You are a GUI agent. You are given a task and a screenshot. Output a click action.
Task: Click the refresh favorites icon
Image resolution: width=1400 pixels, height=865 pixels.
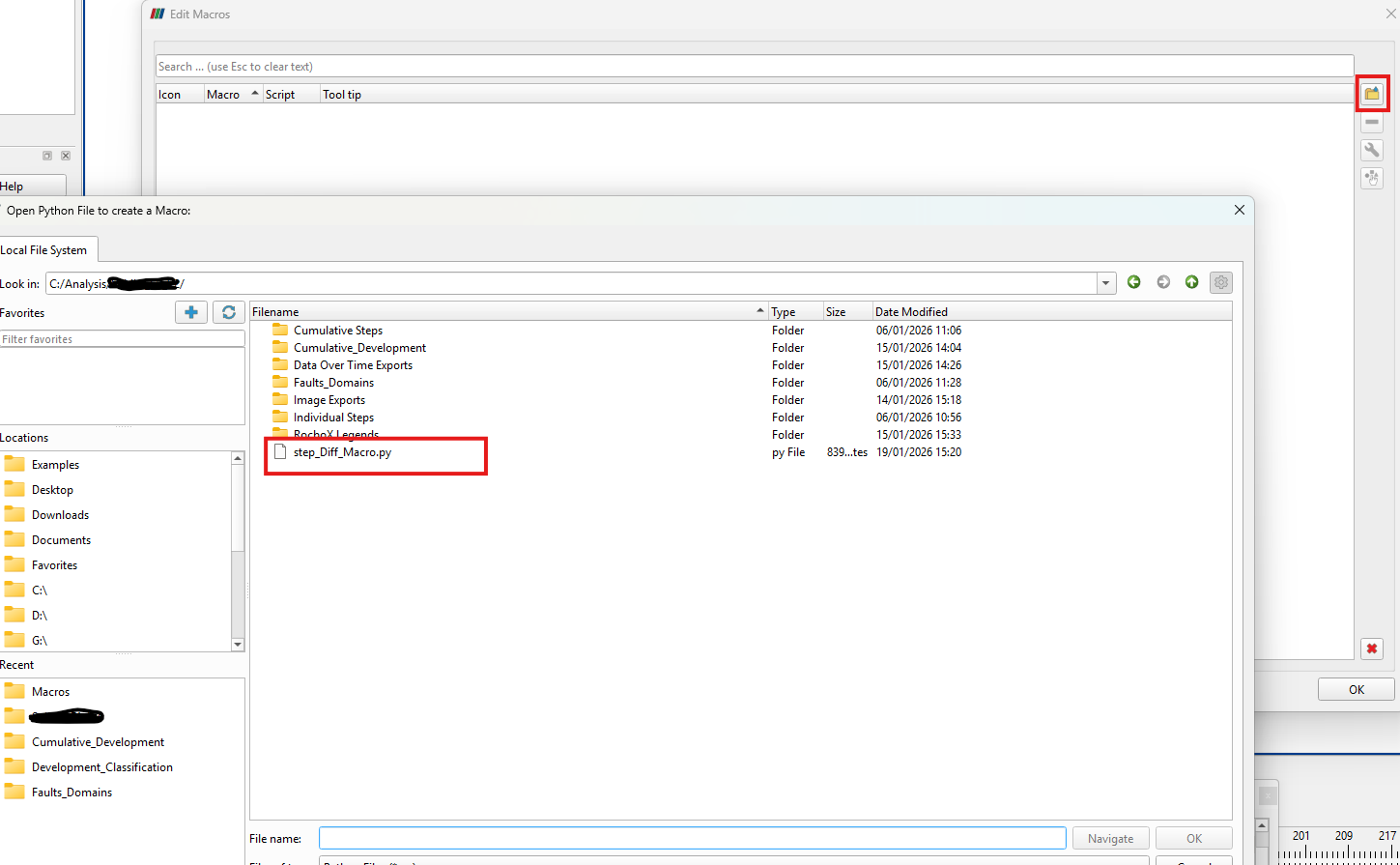coord(229,312)
